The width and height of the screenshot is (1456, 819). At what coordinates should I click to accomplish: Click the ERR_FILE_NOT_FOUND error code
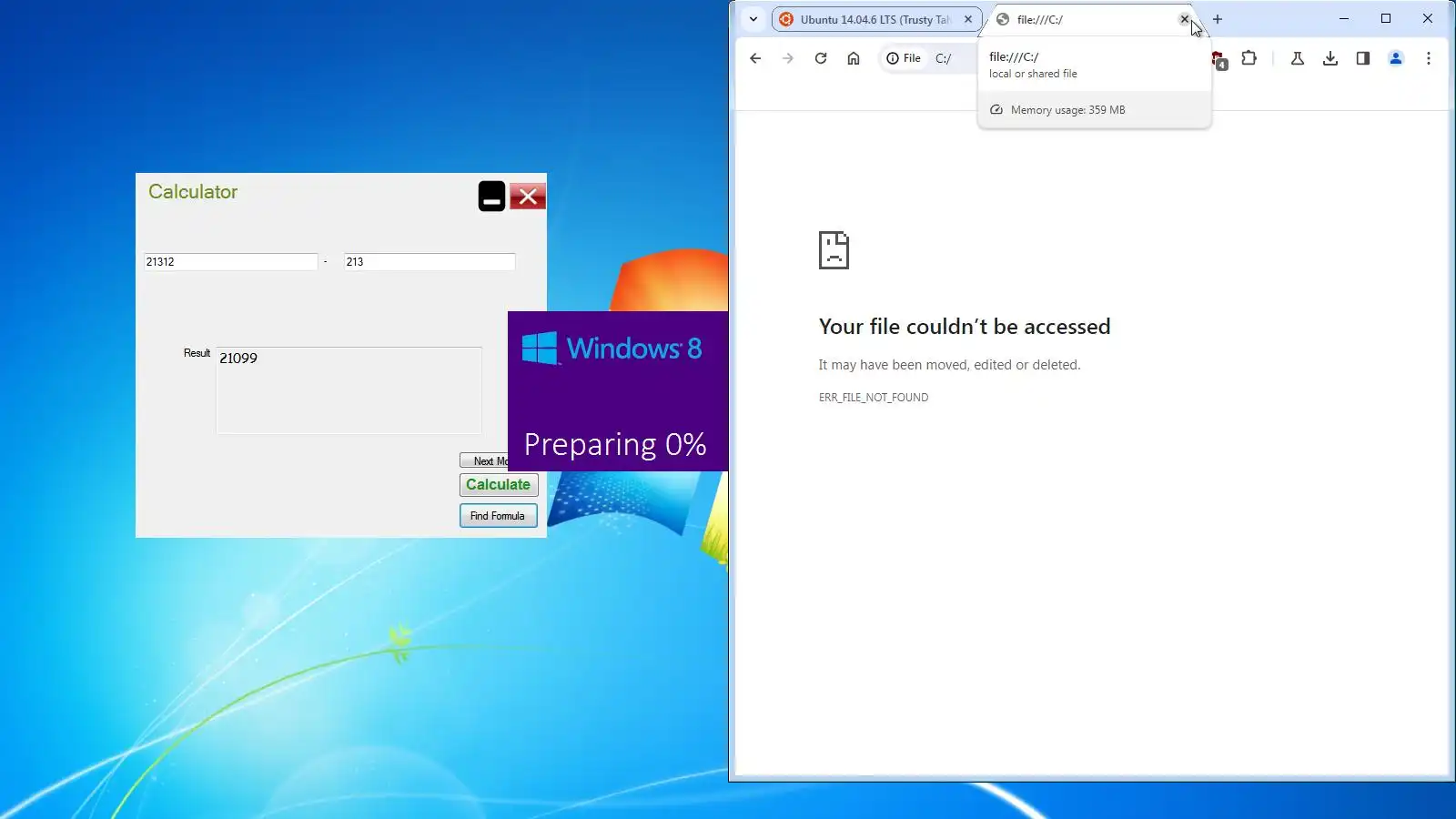click(874, 398)
